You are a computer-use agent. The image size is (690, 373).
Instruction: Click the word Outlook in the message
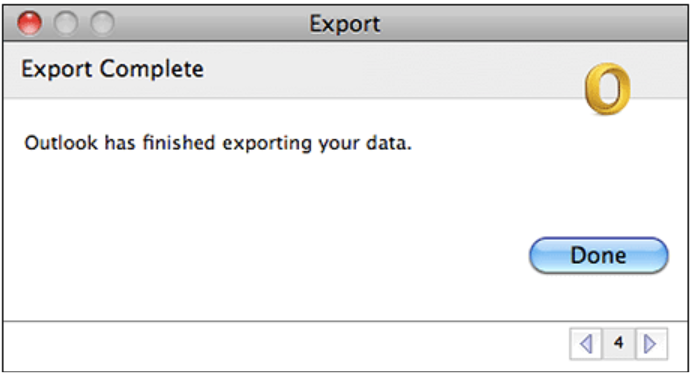tap(61, 143)
